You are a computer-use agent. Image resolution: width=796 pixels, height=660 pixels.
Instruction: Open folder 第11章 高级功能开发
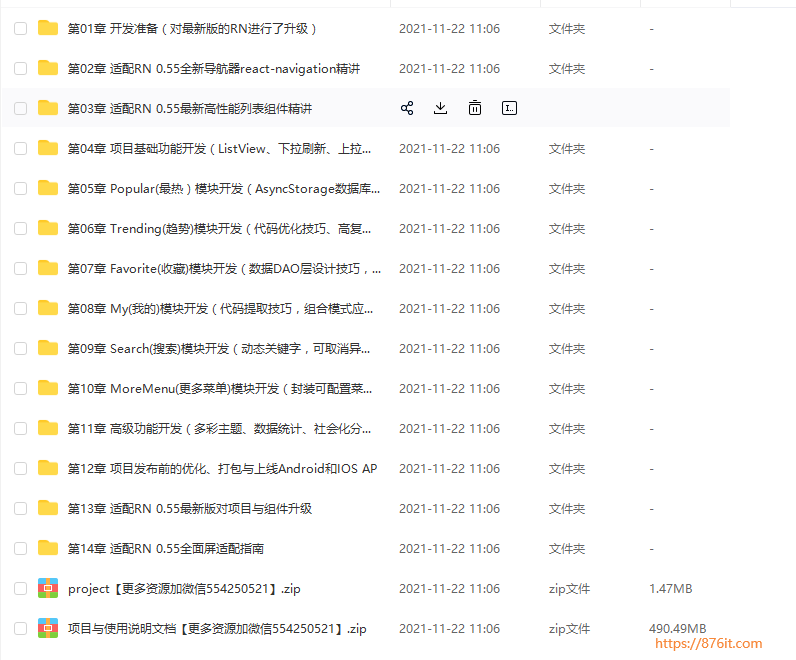pos(219,429)
